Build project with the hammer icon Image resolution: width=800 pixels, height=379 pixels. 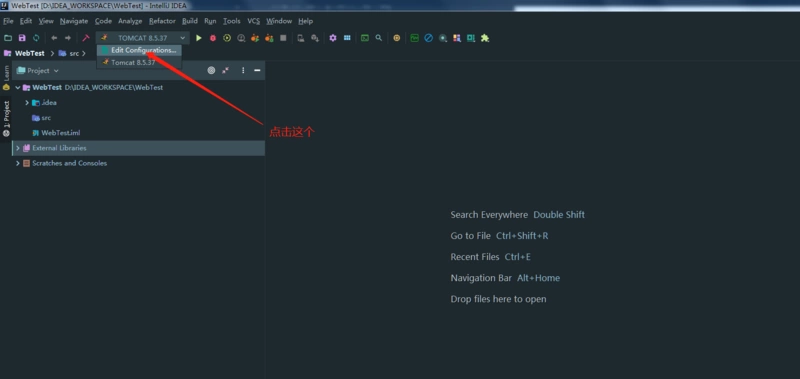(x=86, y=38)
